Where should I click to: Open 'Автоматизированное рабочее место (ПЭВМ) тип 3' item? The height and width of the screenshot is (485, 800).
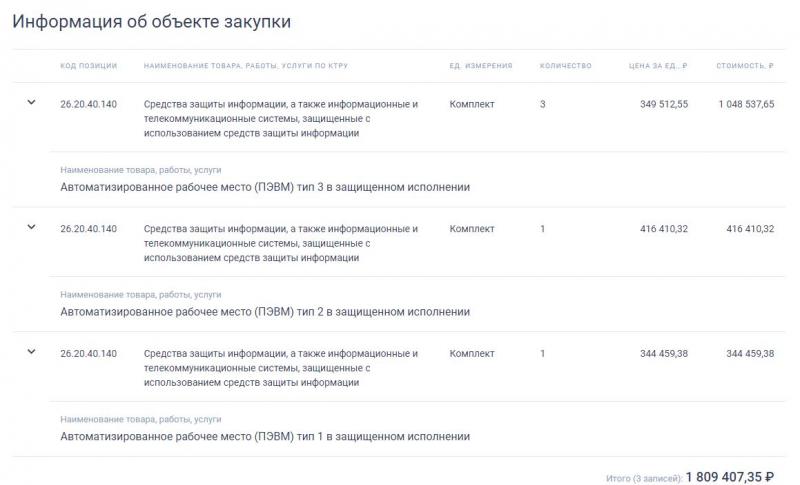pos(265,187)
